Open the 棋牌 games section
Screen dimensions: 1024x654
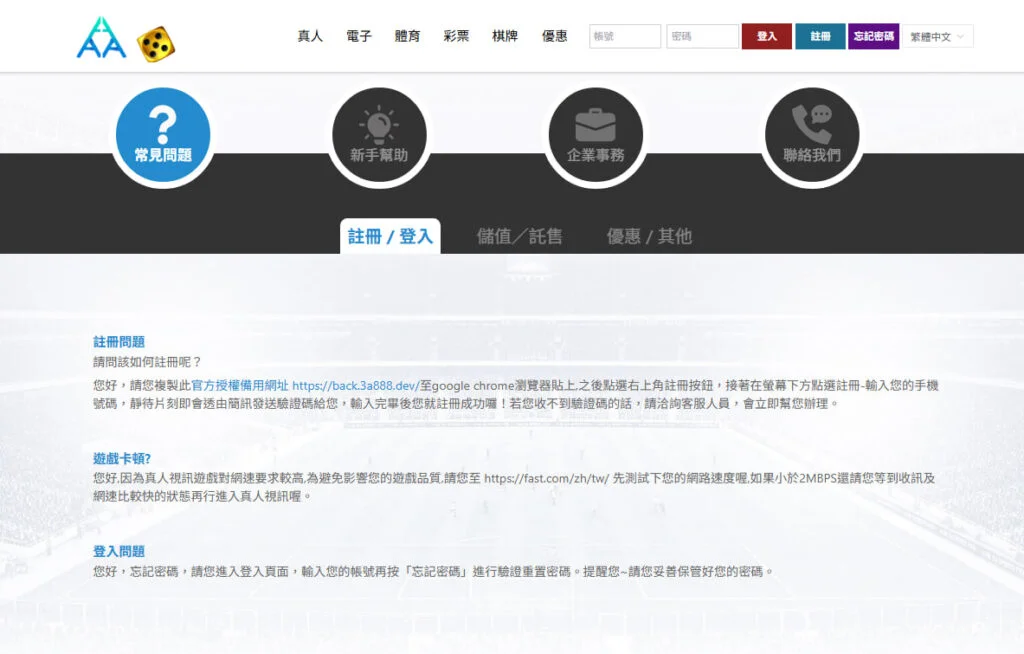(505, 36)
